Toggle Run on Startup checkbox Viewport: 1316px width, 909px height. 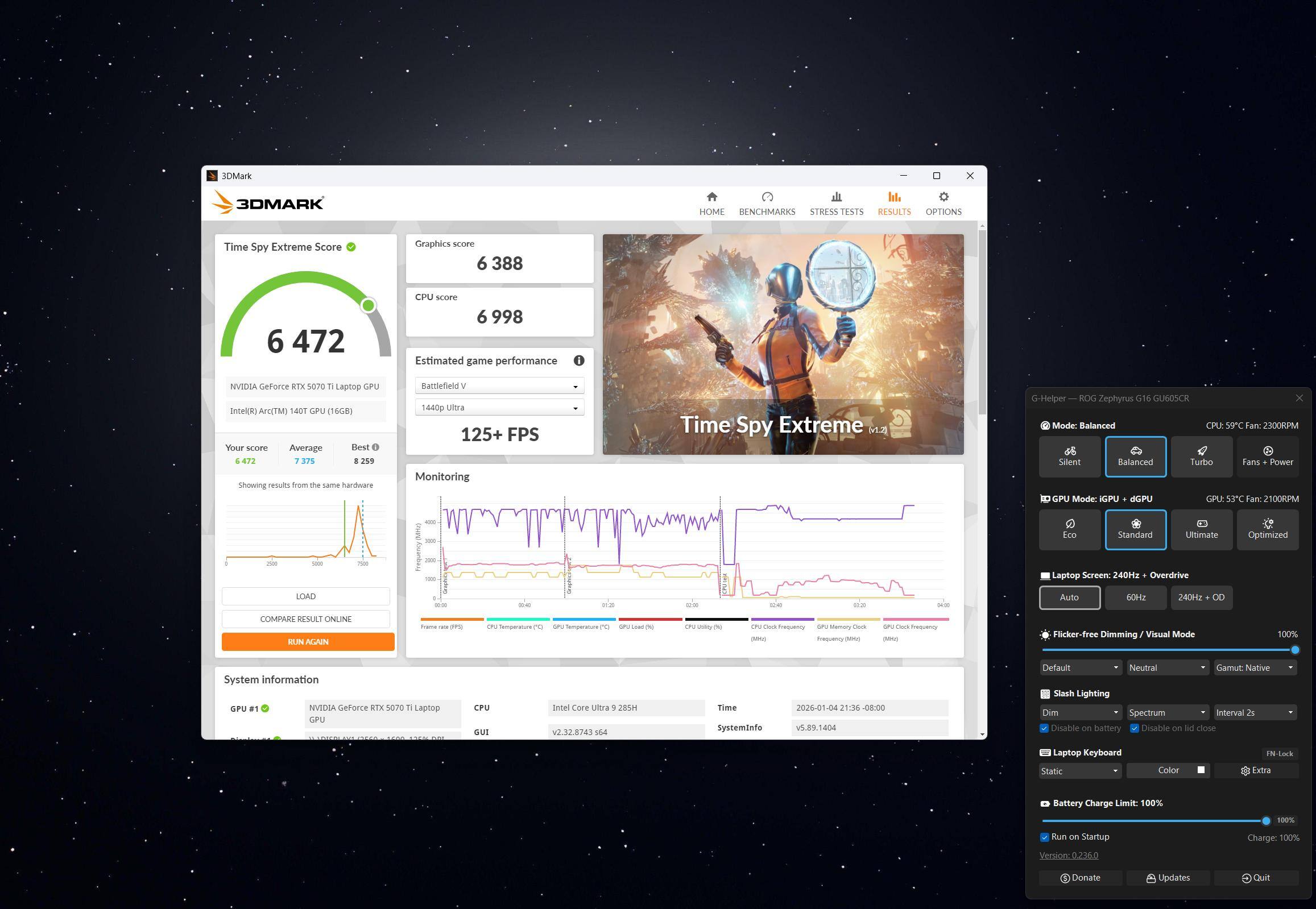tap(1044, 837)
